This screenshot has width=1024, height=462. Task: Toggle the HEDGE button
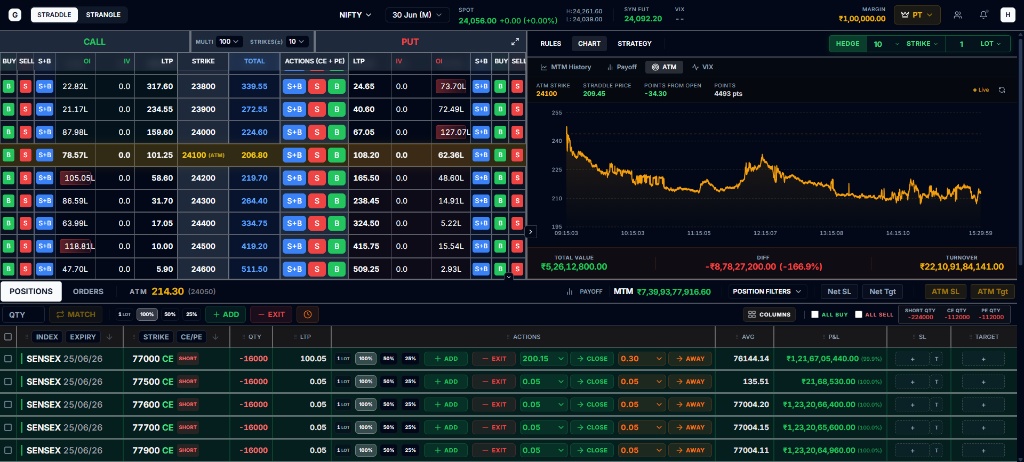pos(848,44)
